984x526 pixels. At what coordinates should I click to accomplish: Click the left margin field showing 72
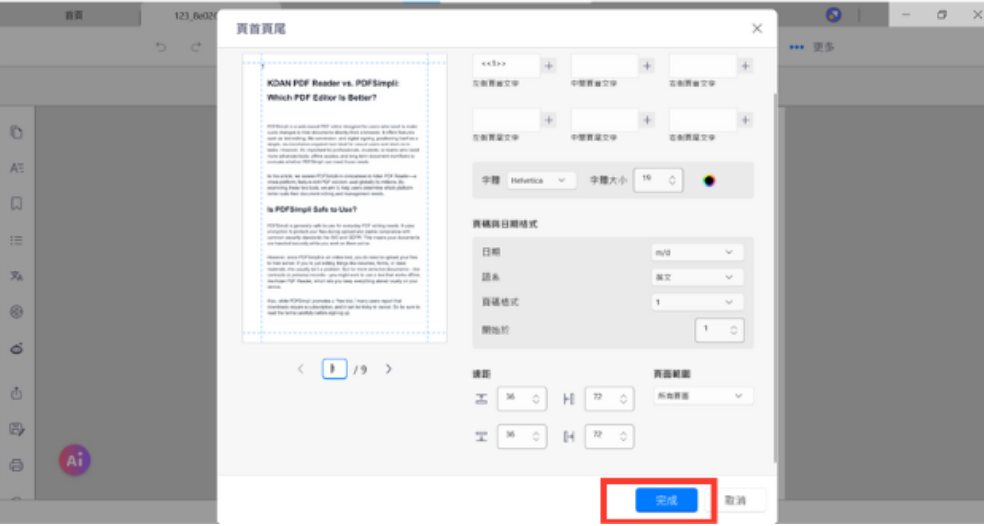click(x=609, y=399)
